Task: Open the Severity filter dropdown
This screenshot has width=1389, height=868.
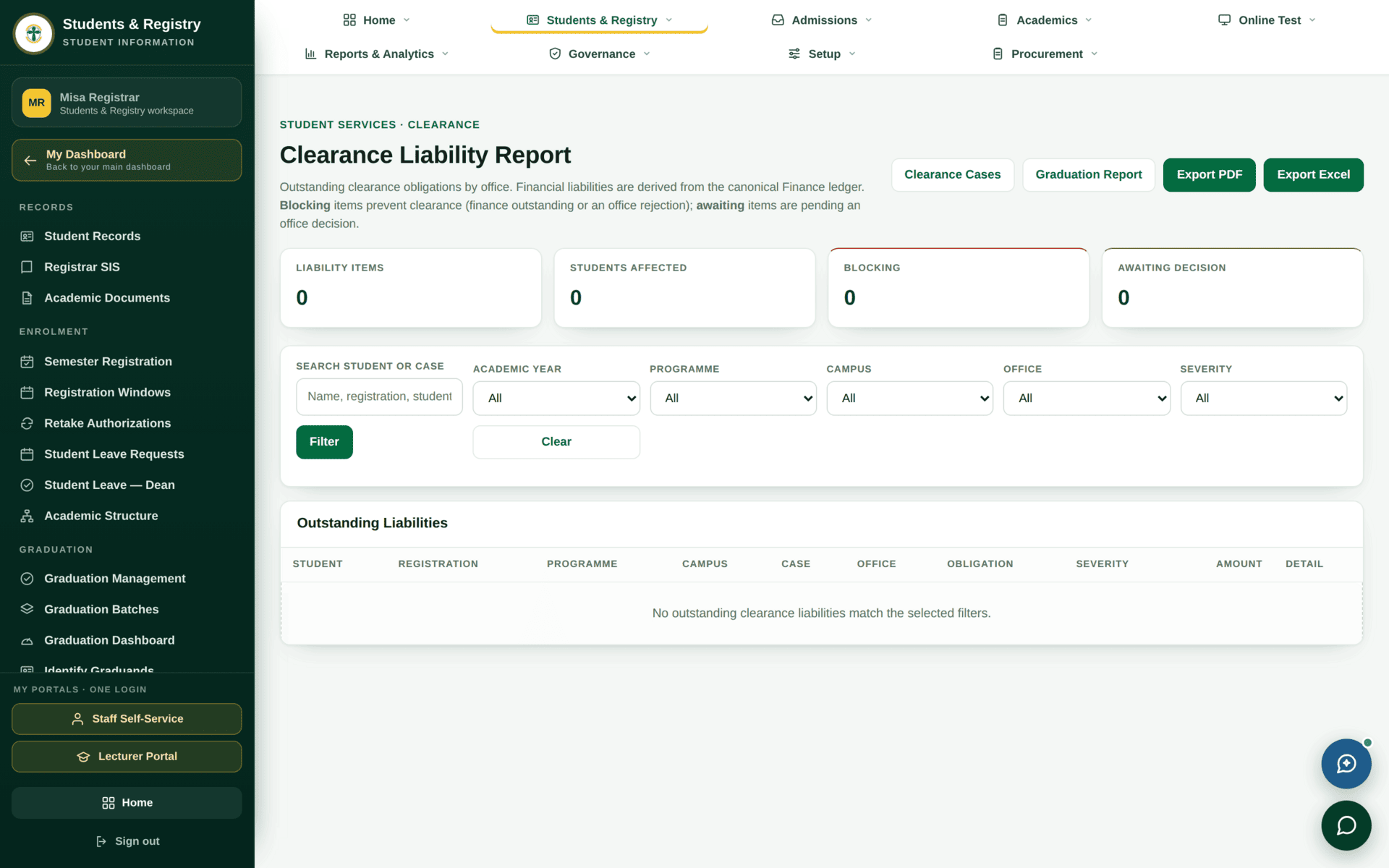Action: click(1263, 398)
